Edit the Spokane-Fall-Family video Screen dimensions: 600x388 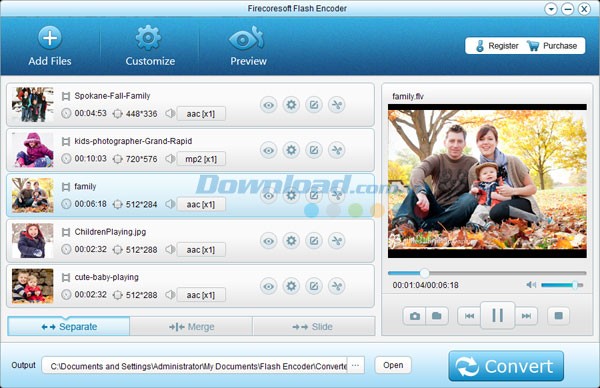314,105
